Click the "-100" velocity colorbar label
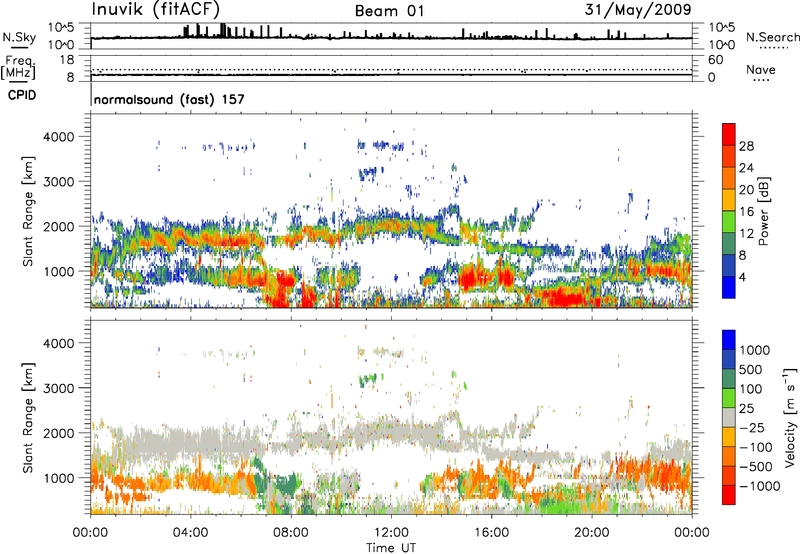The image size is (800, 554). [756, 447]
